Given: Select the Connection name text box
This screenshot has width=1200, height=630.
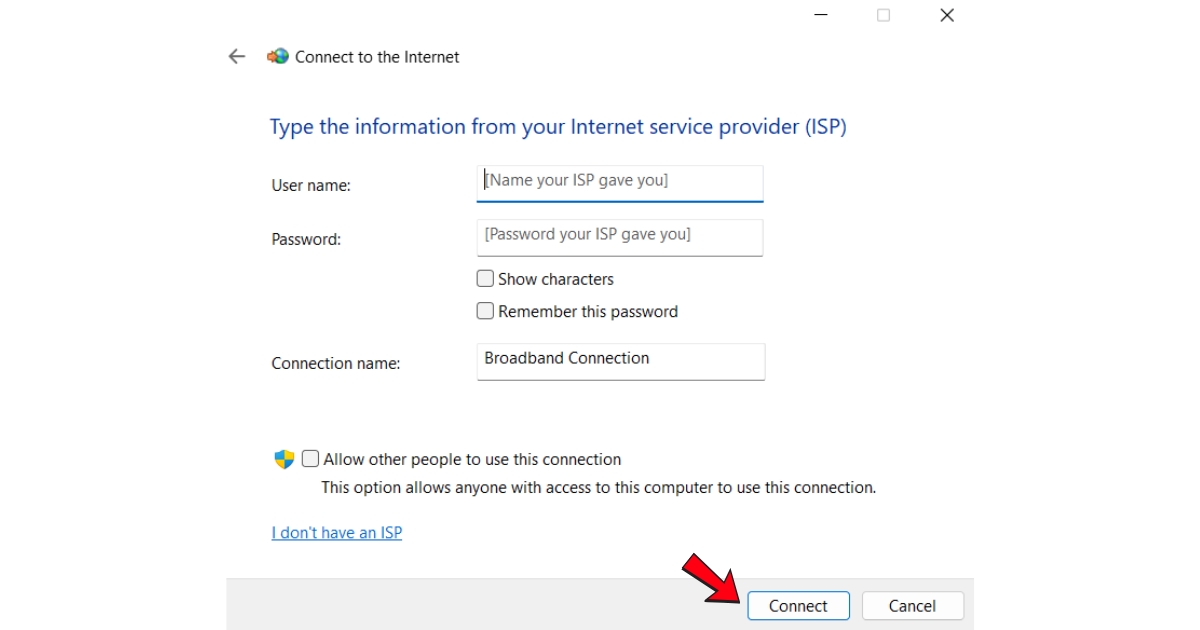Looking at the screenshot, I should click(x=620, y=360).
